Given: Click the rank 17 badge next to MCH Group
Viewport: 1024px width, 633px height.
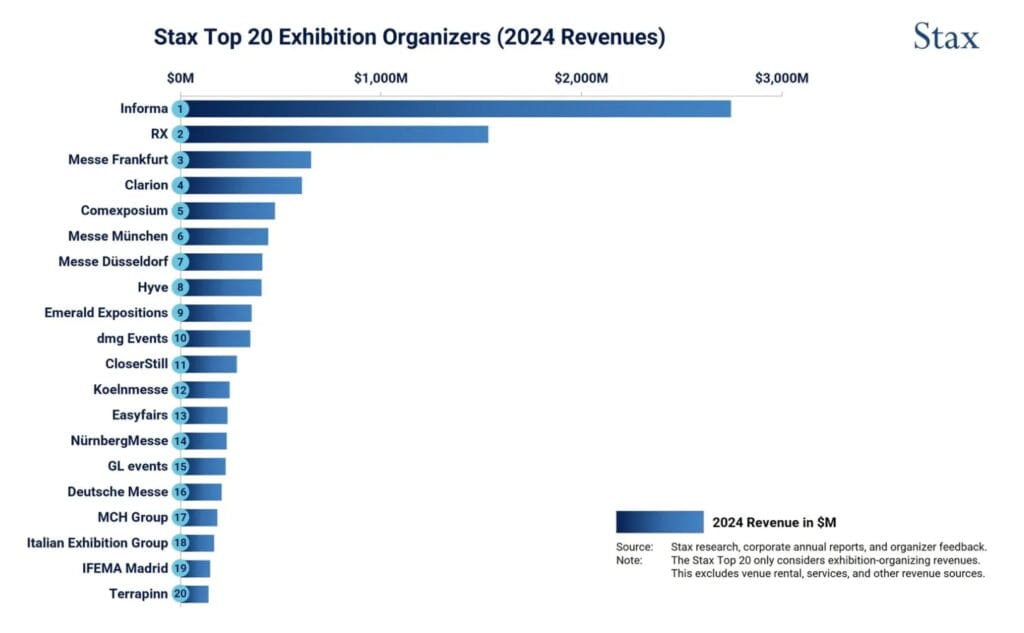Looking at the screenshot, I should pyautogui.click(x=181, y=517).
